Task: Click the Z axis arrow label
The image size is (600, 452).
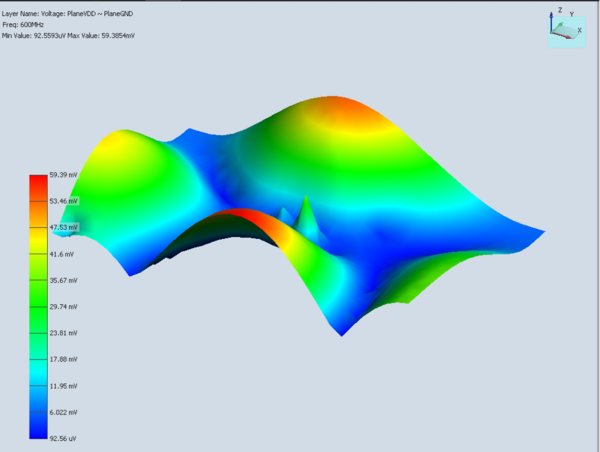Action: coord(560,10)
